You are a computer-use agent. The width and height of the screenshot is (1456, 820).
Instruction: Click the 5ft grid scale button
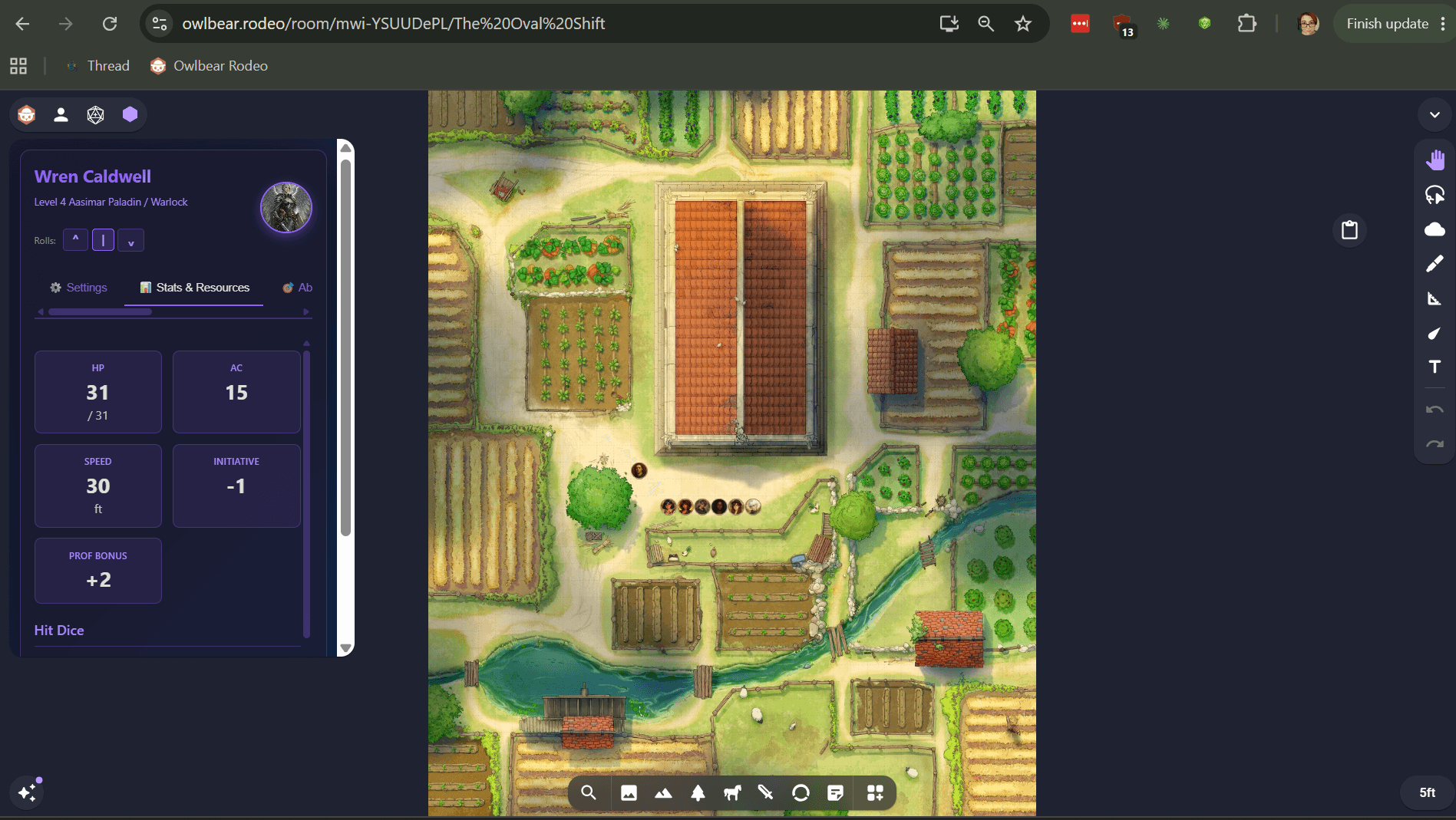1427,792
